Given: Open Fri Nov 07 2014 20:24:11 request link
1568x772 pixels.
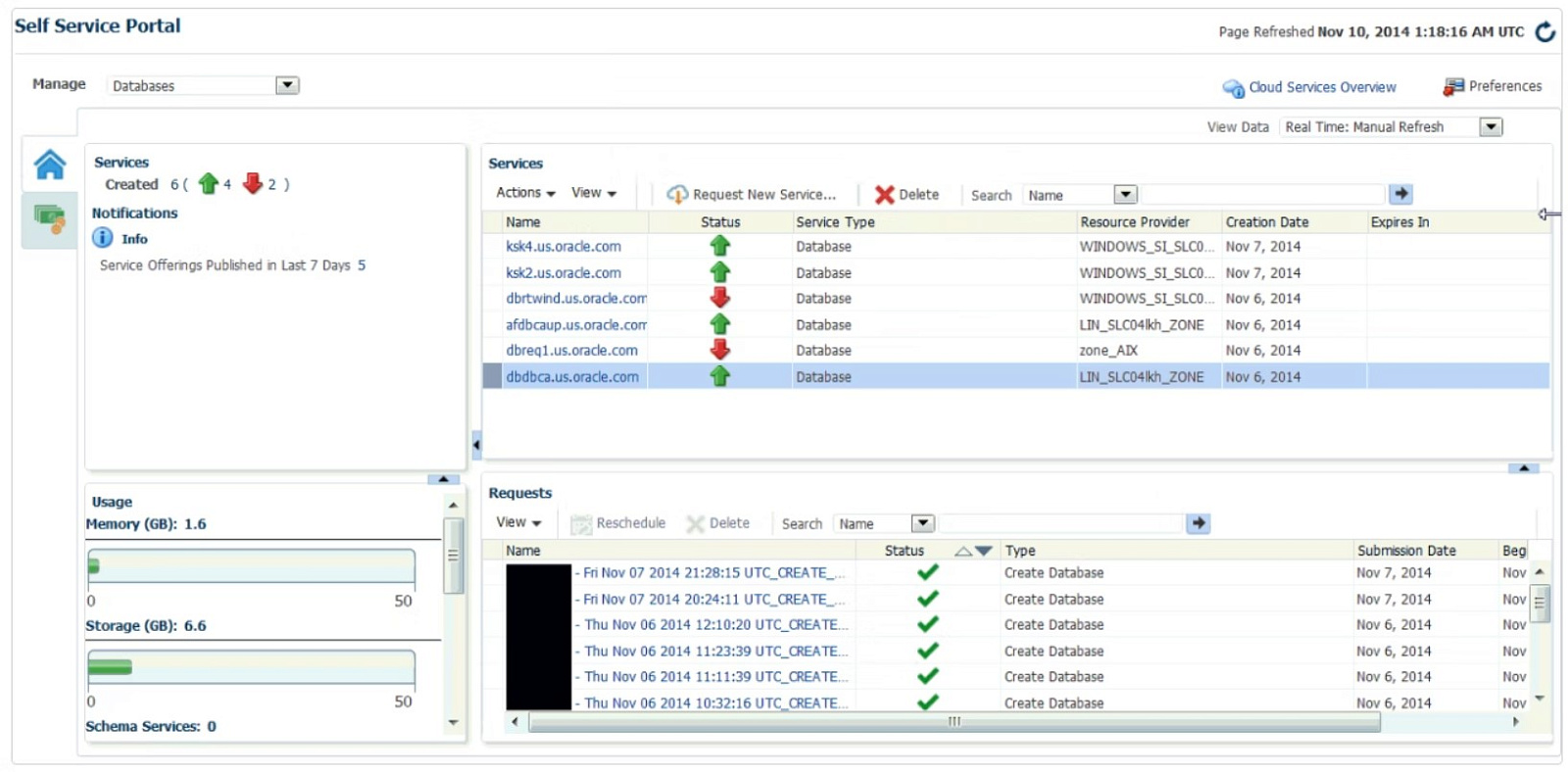Looking at the screenshot, I should coord(711,599).
